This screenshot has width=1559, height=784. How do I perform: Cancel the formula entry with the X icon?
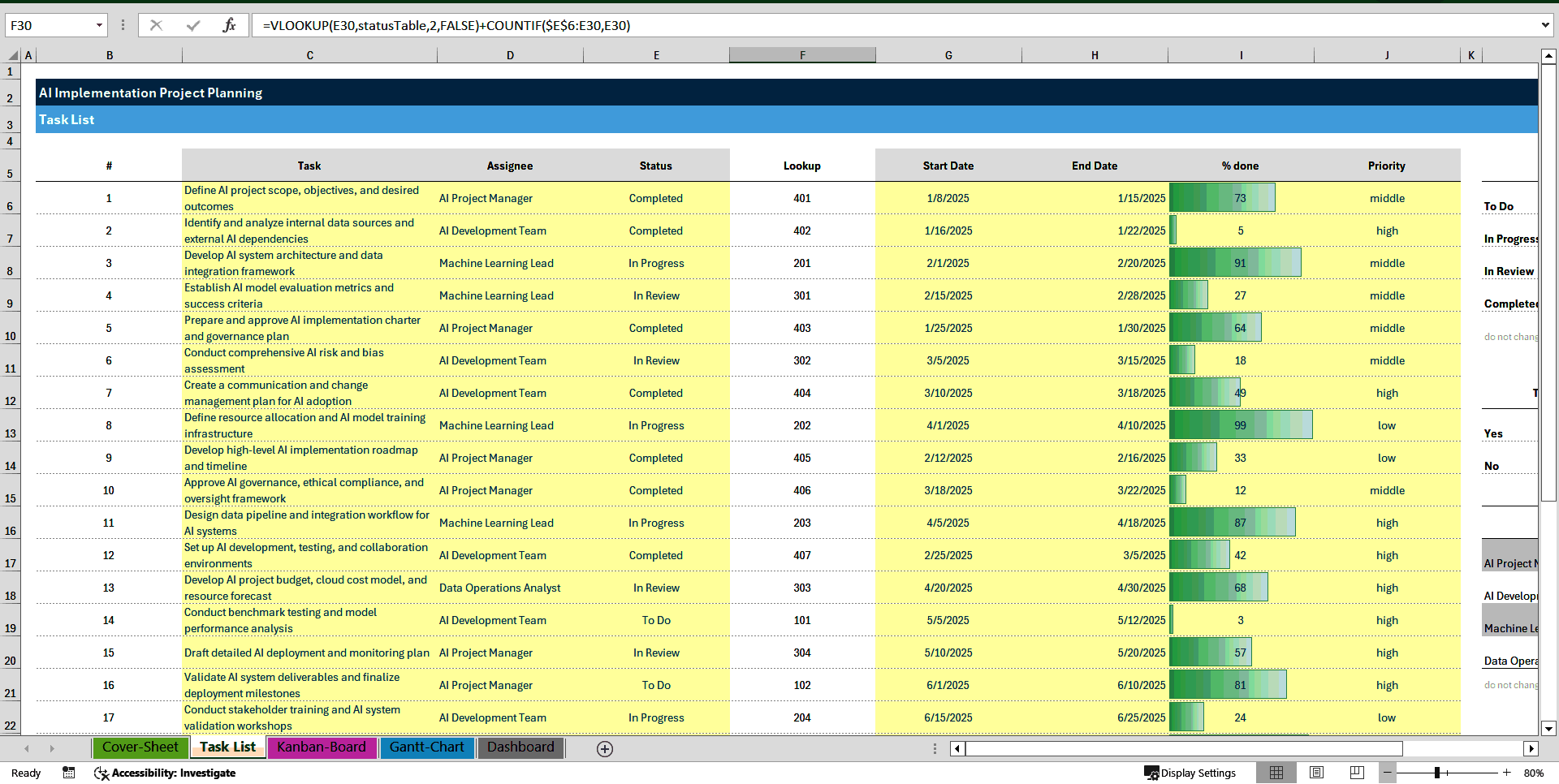(x=156, y=25)
